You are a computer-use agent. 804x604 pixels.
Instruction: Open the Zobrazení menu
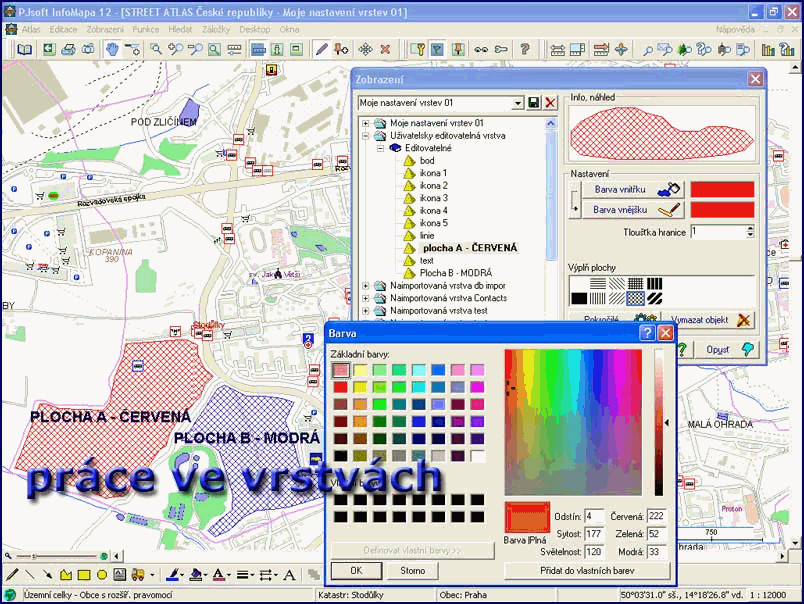coord(105,30)
